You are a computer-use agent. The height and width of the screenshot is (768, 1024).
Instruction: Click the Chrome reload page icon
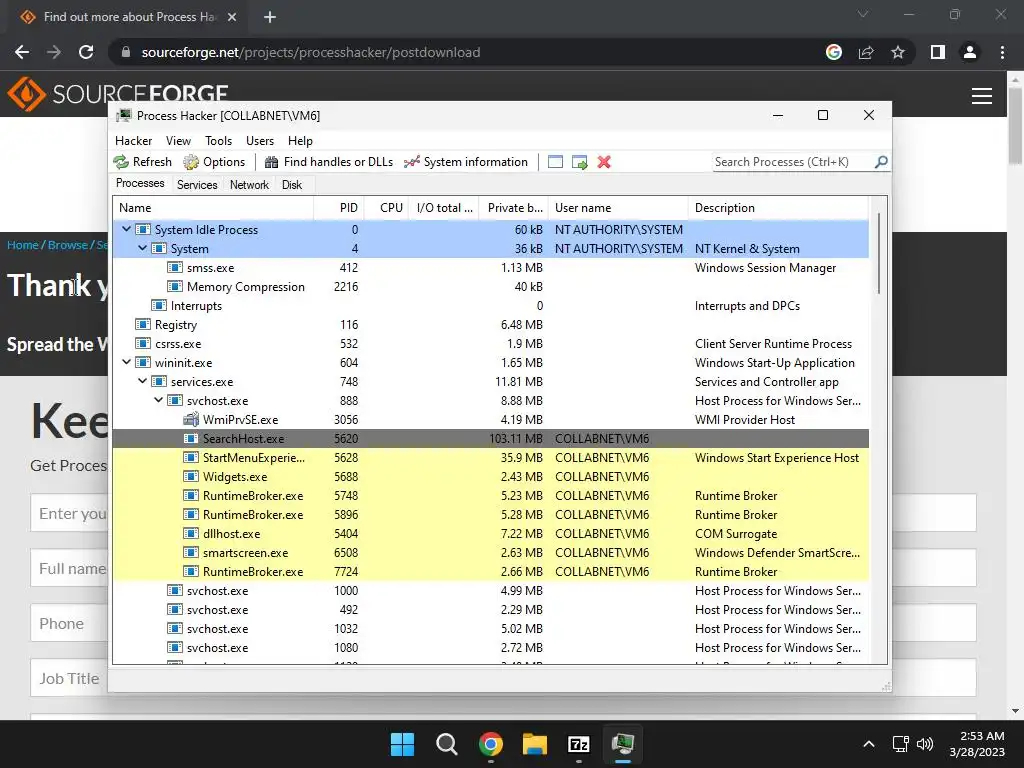pyautogui.click(x=86, y=52)
